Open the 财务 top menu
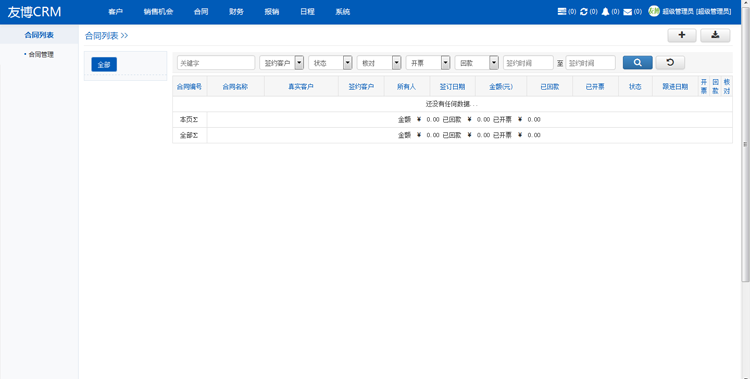The image size is (750, 379). (236, 11)
